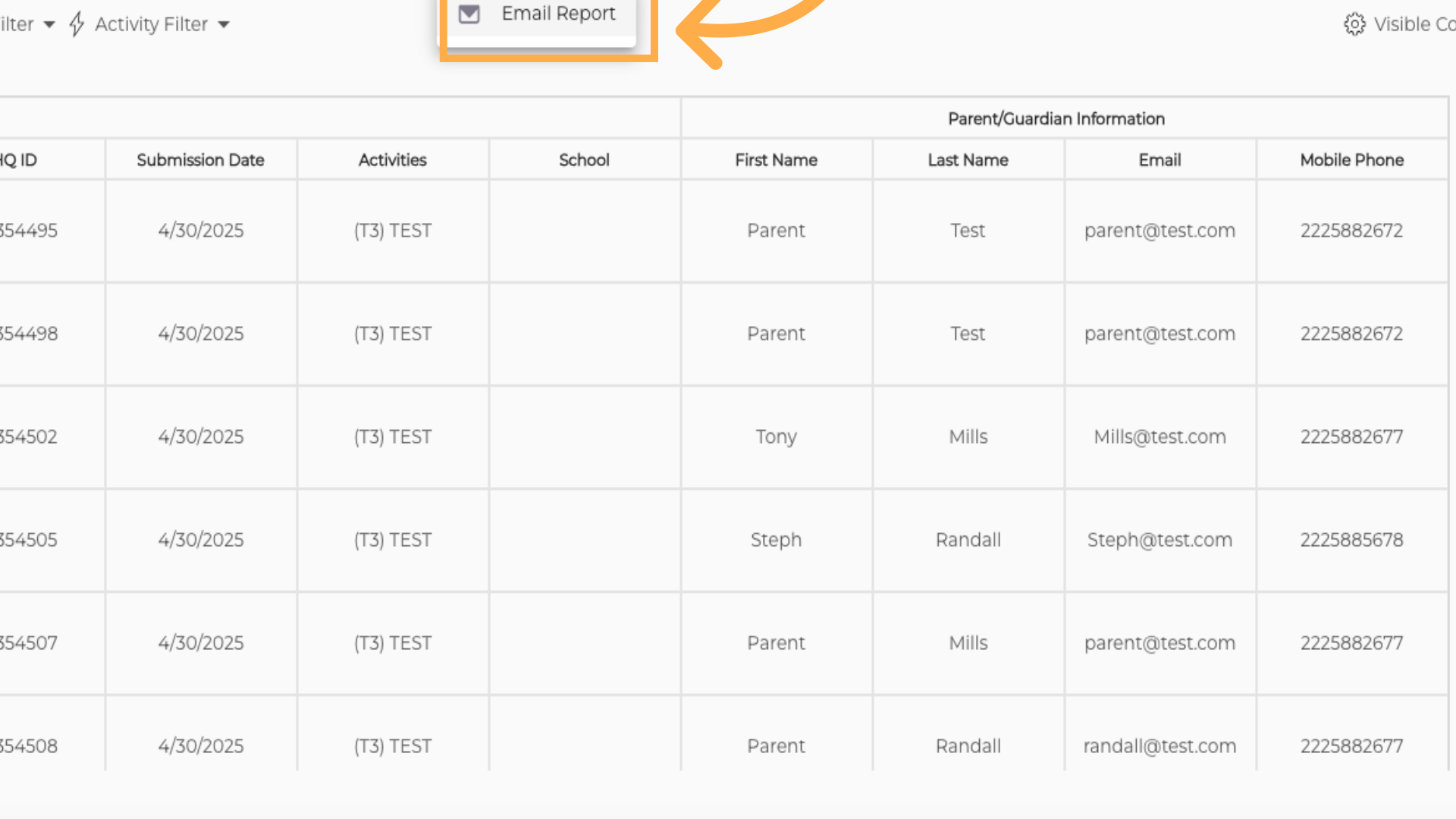Click first name Tony cell

[777, 437]
